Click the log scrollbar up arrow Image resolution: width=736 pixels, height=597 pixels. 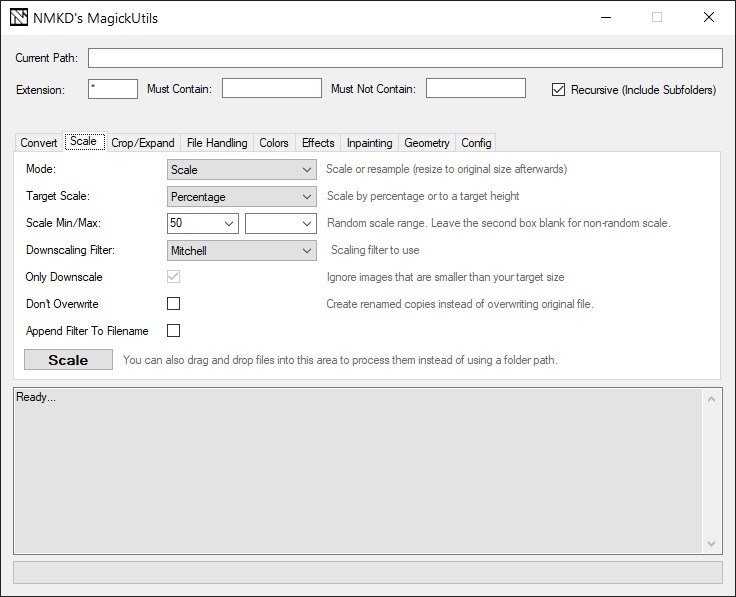(711, 399)
